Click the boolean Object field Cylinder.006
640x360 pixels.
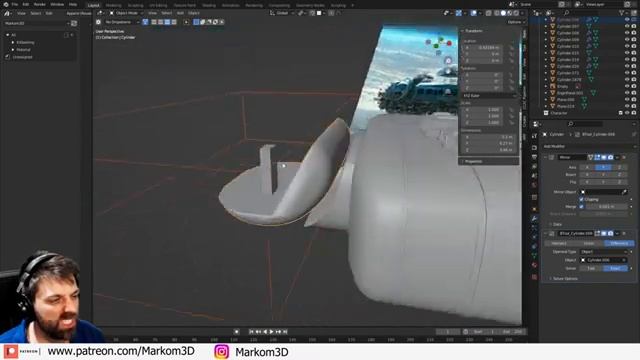tap(604, 260)
